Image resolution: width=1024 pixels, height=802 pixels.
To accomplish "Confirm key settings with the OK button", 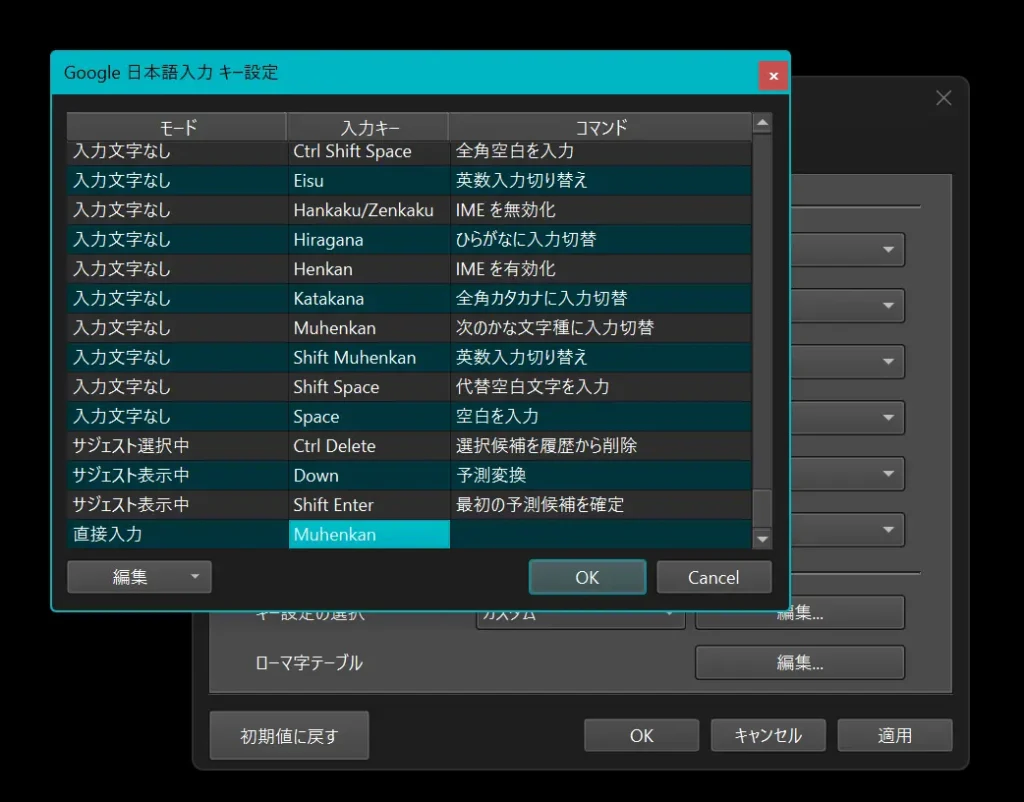I will (x=587, y=577).
